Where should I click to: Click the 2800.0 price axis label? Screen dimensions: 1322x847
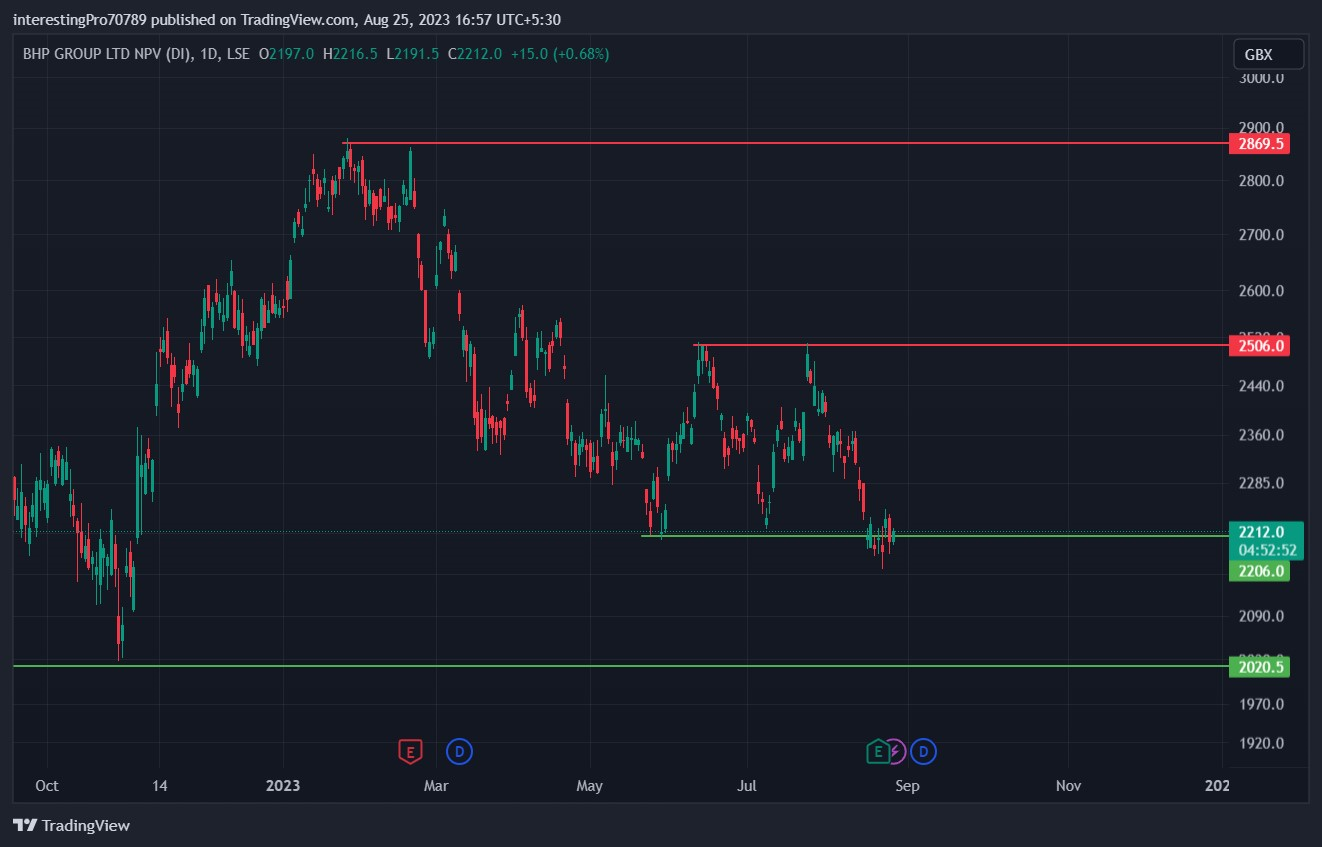(x=1262, y=181)
